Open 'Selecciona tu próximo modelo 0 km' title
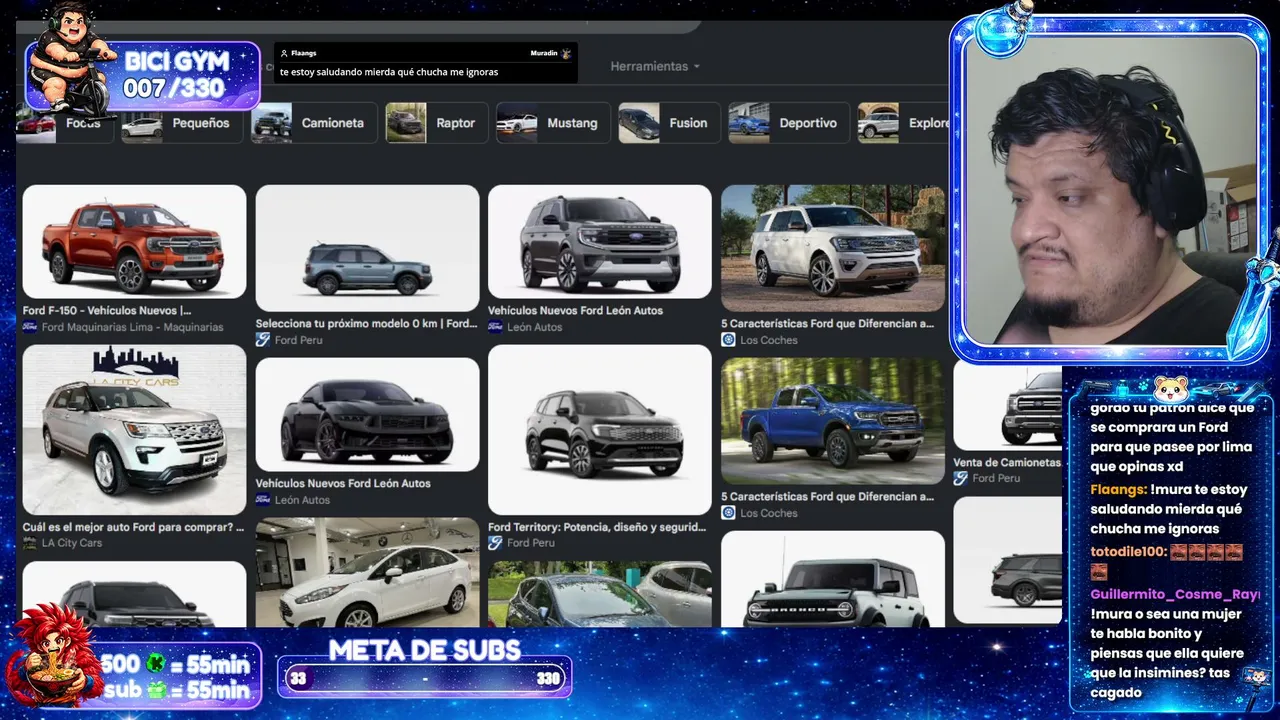 [366, 324]
